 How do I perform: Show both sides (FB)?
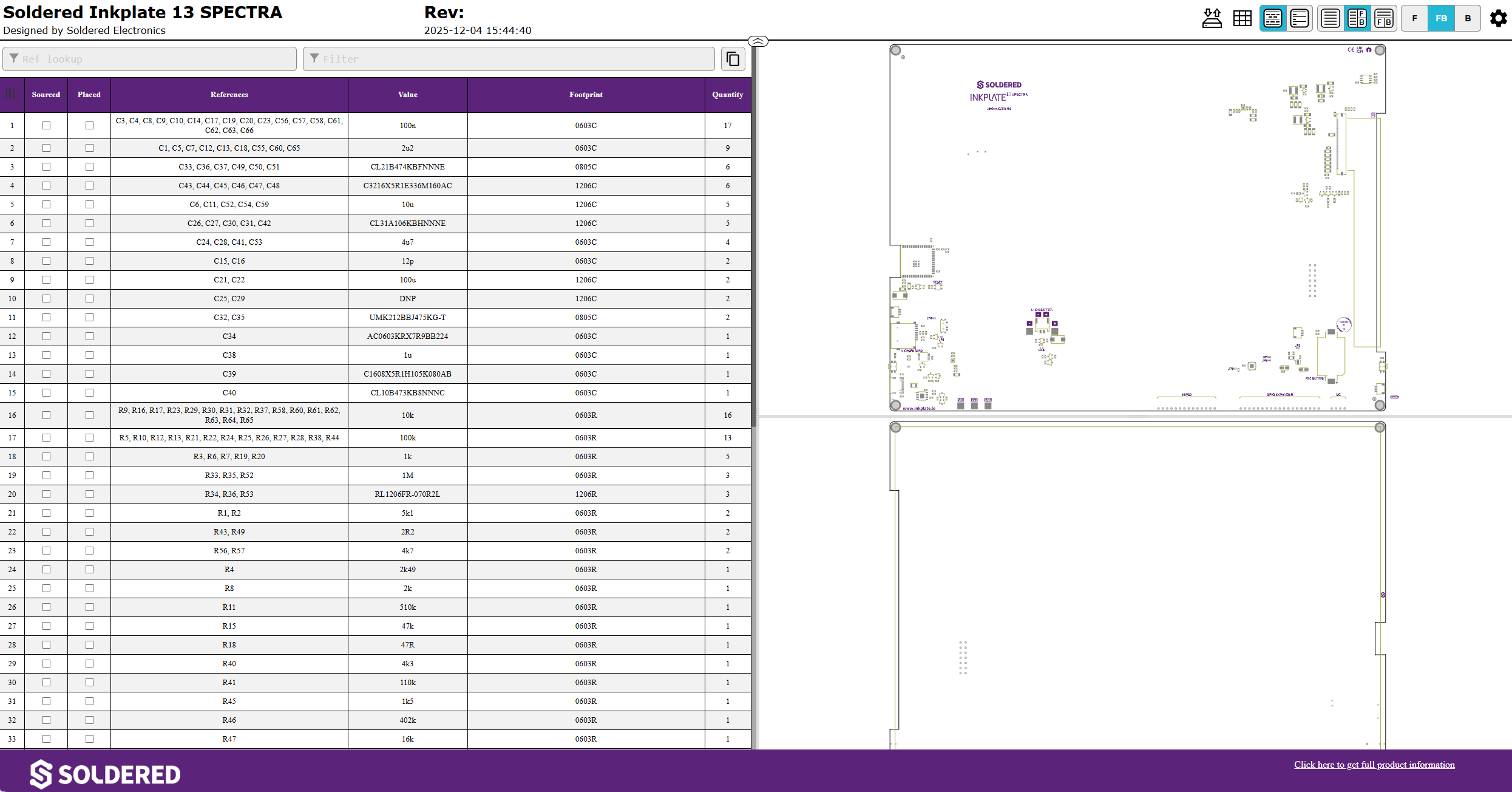(1442, 18)
